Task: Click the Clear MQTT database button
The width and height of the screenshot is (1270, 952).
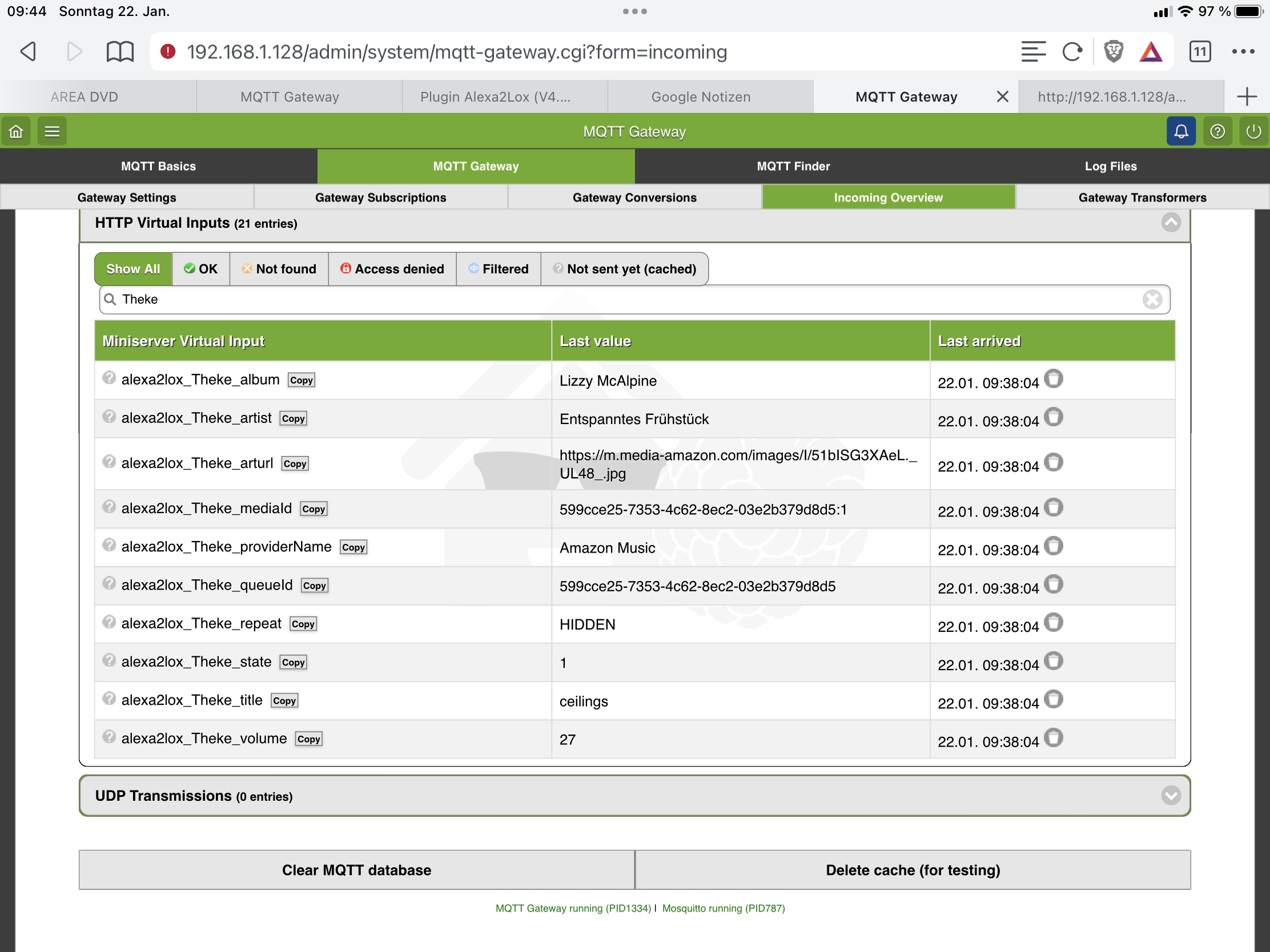Action: pos(356,870)
